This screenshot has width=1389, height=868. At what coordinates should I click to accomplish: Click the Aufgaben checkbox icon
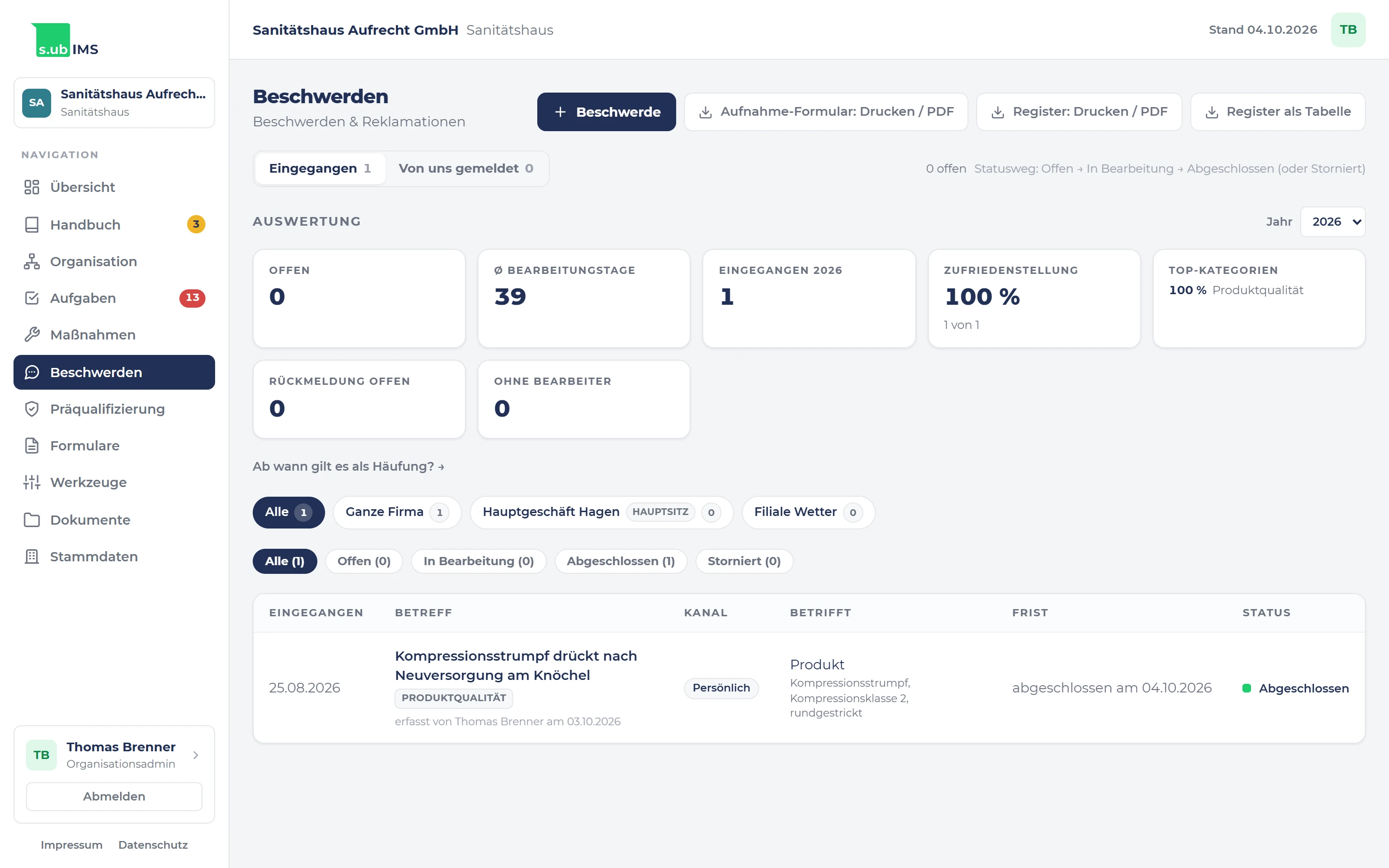[31, 298]
